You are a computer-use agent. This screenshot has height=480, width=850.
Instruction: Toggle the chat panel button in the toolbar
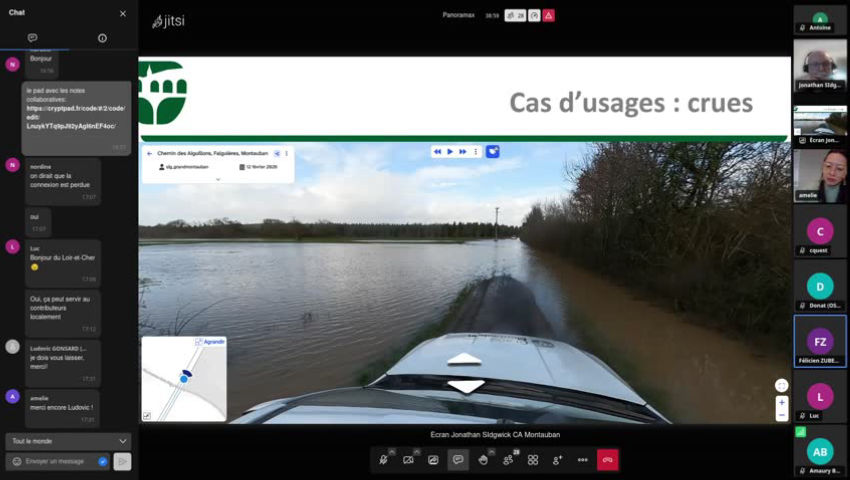[458, 460]
